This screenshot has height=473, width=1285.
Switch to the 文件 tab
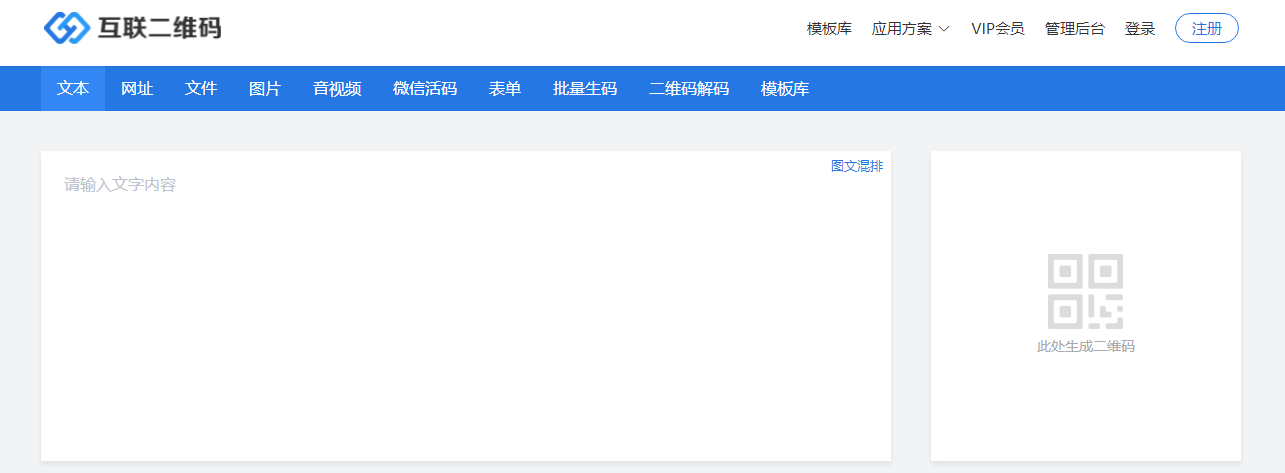tap(201, 89)
